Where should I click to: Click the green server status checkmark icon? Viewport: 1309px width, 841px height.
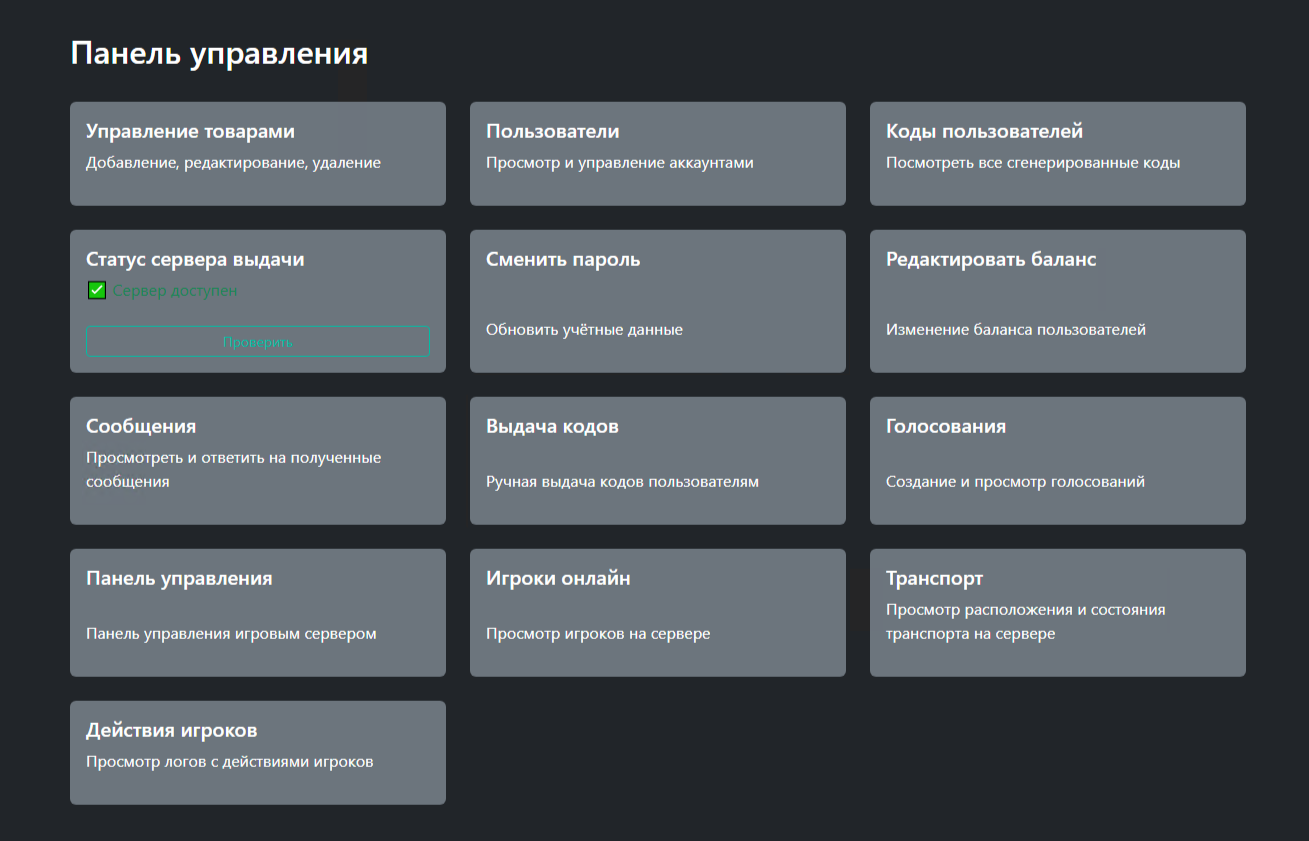coord(96,289)
